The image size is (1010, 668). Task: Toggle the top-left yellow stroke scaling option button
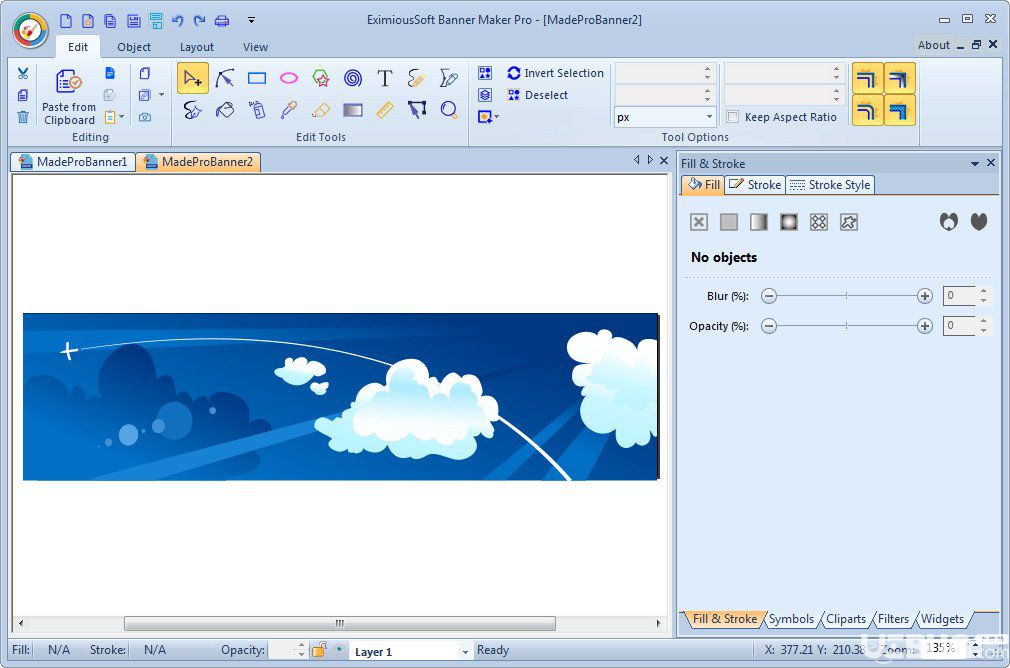(868, 79)
